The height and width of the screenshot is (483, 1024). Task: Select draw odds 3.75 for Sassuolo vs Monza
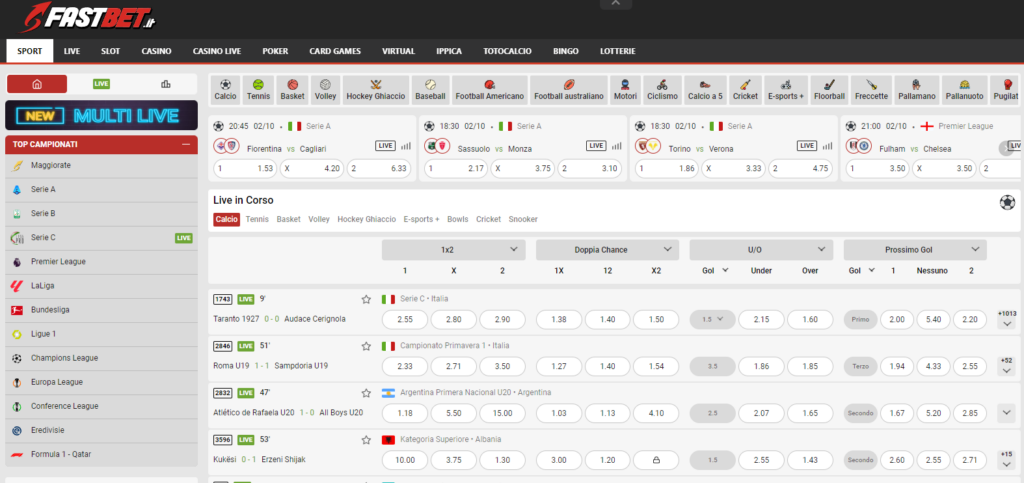tap(522, 168)
